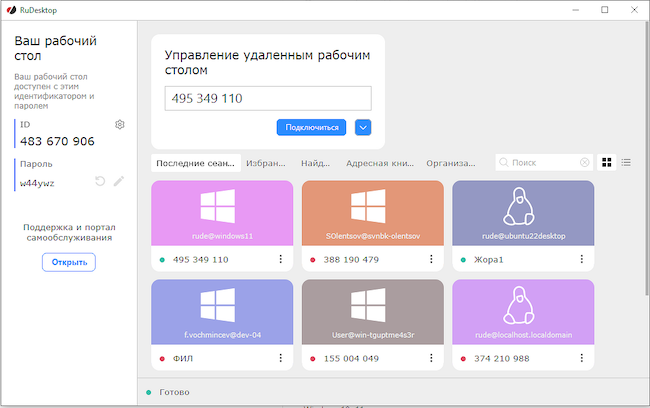Open the Найденные tab
Screen dimensions: 650x408
click(315, 163)
